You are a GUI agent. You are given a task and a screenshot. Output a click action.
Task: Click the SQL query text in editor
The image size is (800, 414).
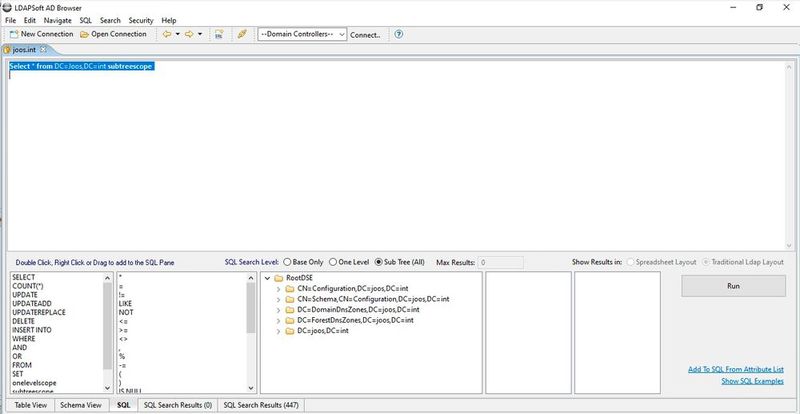point(82,66)
